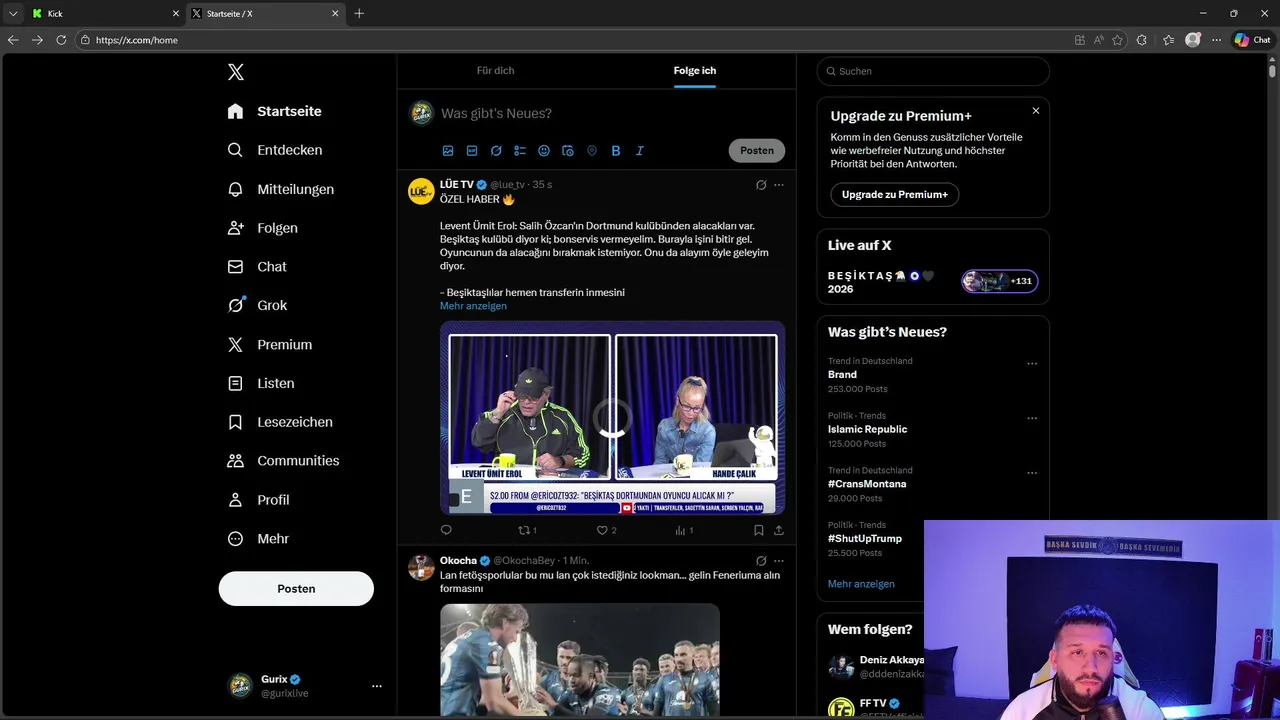
Task: Open Grok in the sidebar
Action: (x=257, y=305)
